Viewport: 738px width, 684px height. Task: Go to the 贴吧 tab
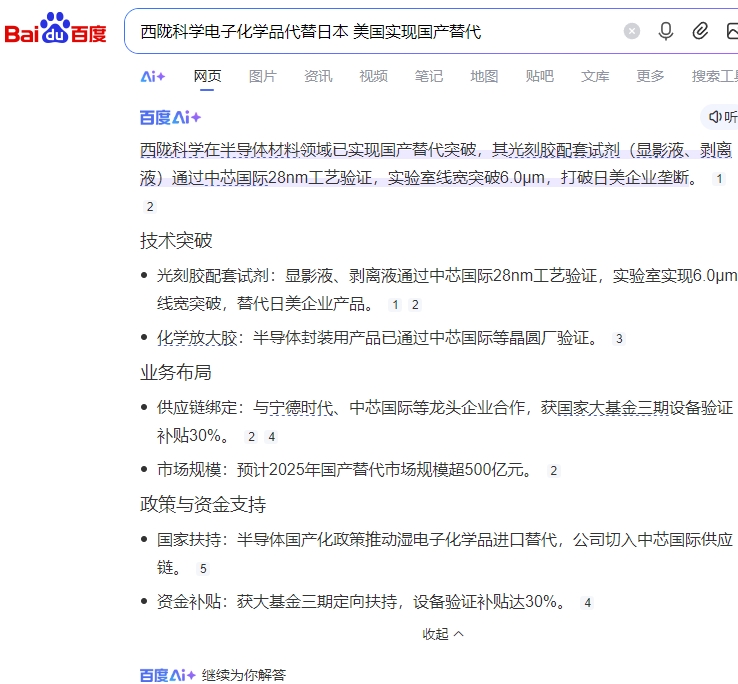(x=539, y=76)
